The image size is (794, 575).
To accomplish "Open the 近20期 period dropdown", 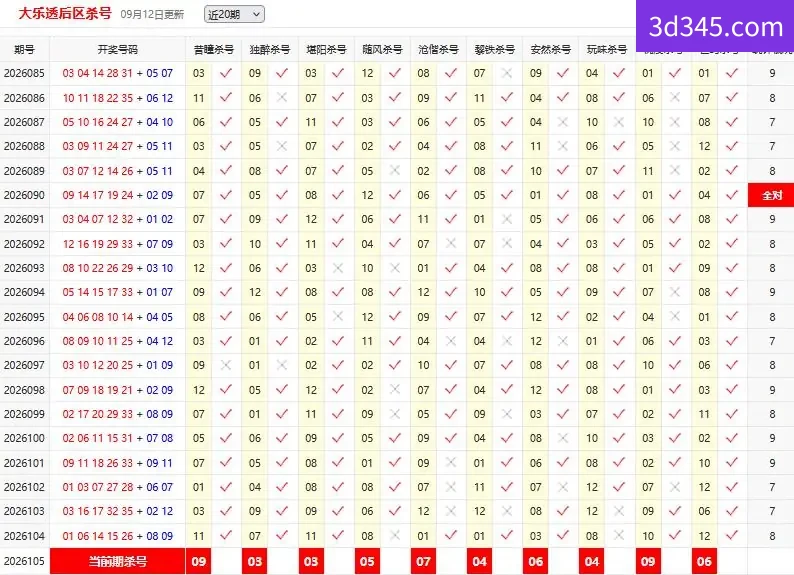I will coord(234,14).
